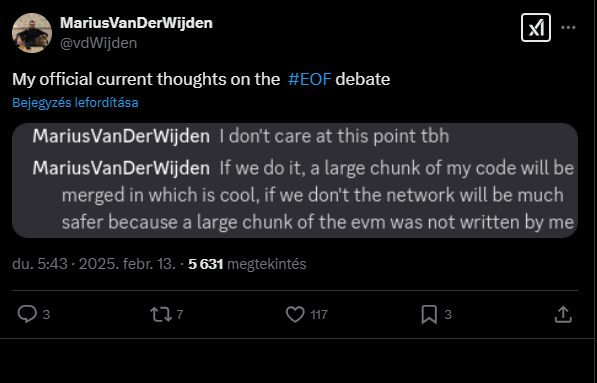
Task: Click the reply count 3
Action: [x=46, y=315]
